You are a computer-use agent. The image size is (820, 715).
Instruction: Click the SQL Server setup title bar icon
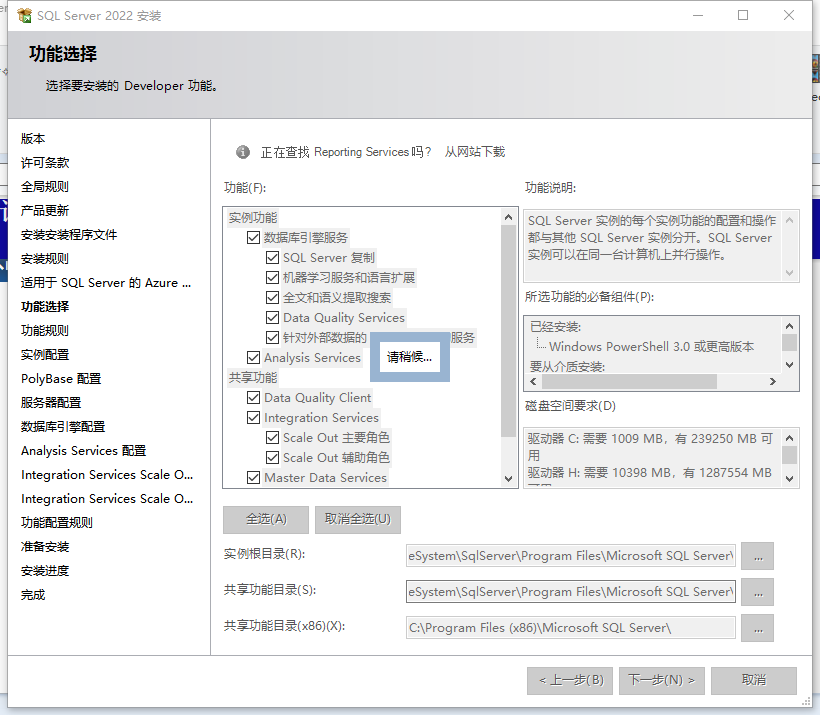coord(24,16)
